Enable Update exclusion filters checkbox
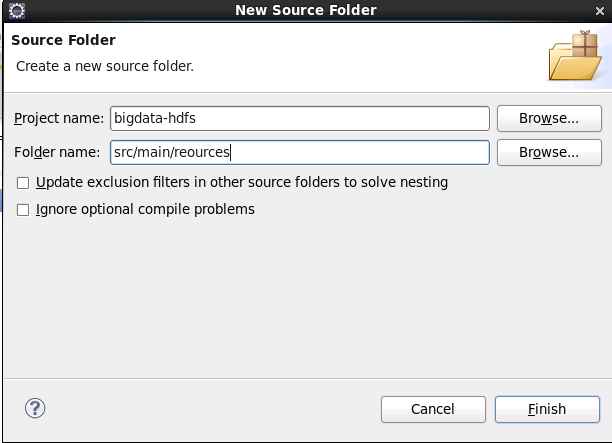This screenshot has width=612, height=443. [x=23, y=183]
